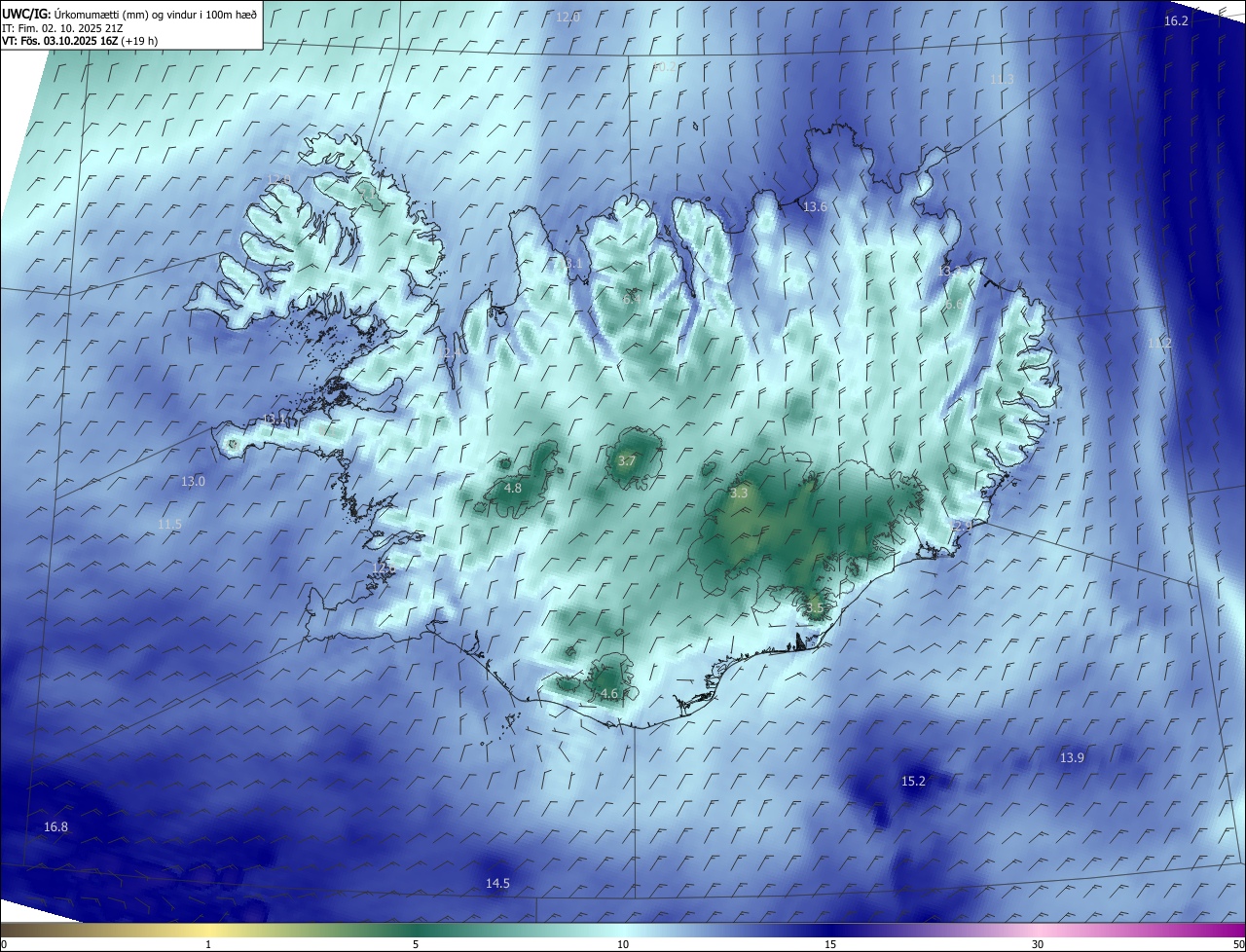
Task: Click the 13.9 value label
Action: click(1072, 757)
